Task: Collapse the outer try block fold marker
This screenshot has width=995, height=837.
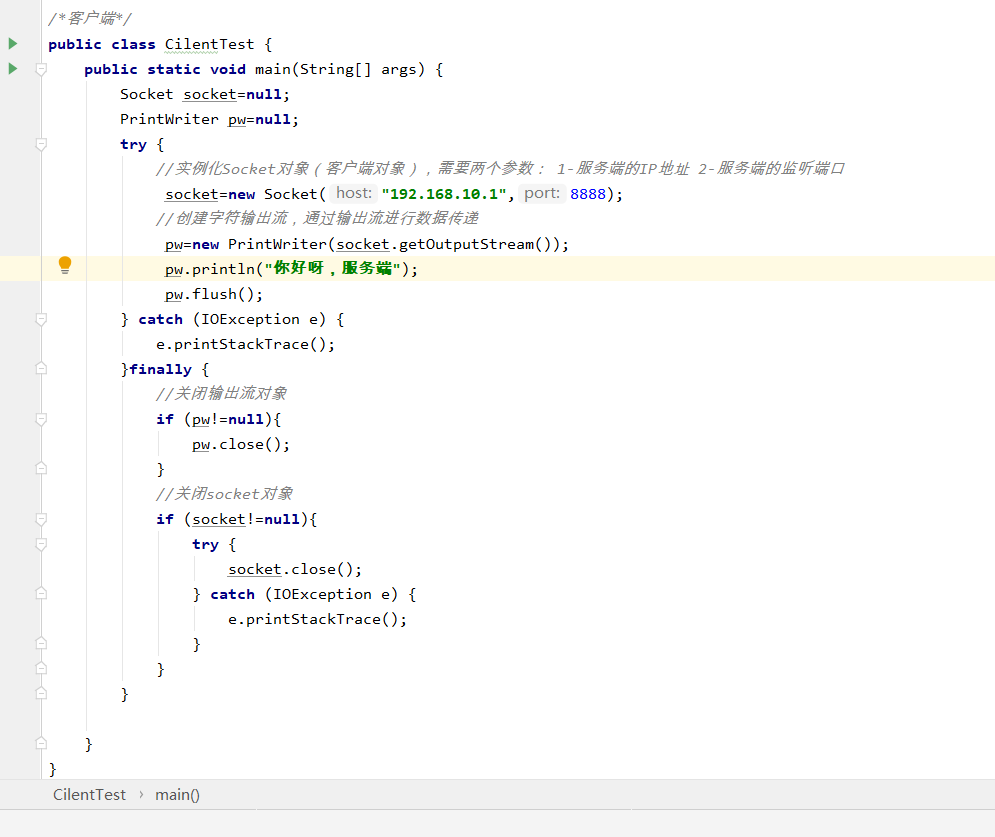Action: tap(41, 144)
